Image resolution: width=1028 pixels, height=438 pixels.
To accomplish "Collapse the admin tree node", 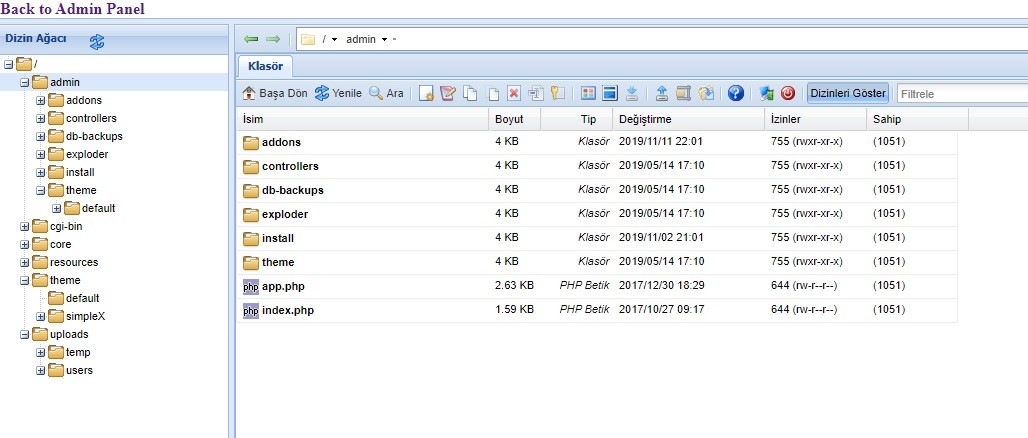I will pos(24,83).
